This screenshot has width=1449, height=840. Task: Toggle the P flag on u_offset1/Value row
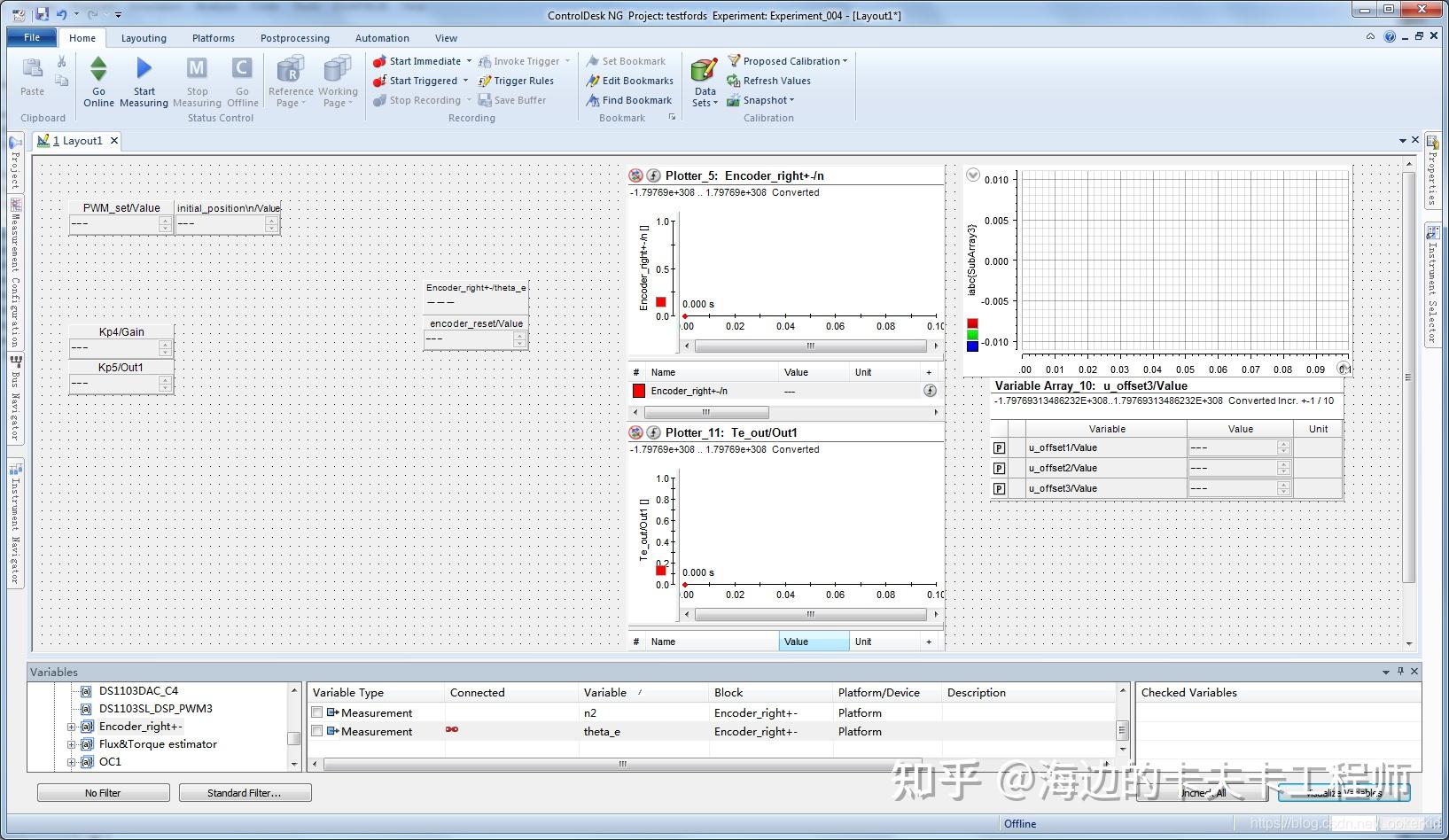(x=999, y=447)
